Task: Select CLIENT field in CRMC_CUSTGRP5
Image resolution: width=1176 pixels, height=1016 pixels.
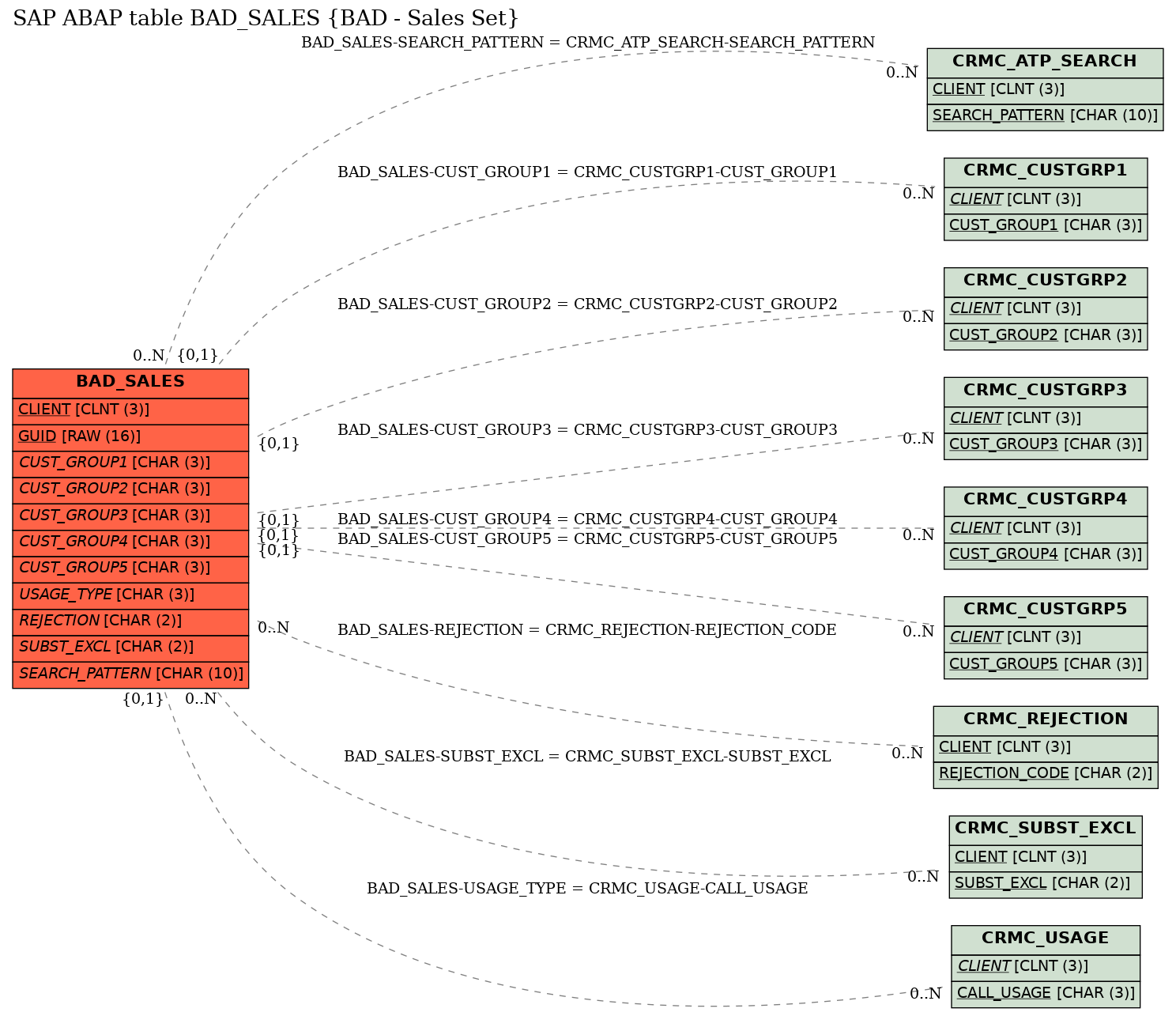Action: 1046,638
